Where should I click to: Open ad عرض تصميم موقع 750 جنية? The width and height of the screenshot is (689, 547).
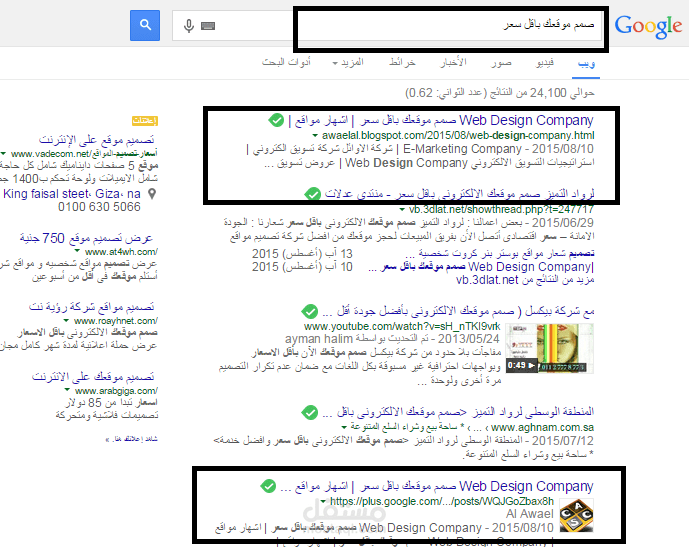tap(86, 238)
